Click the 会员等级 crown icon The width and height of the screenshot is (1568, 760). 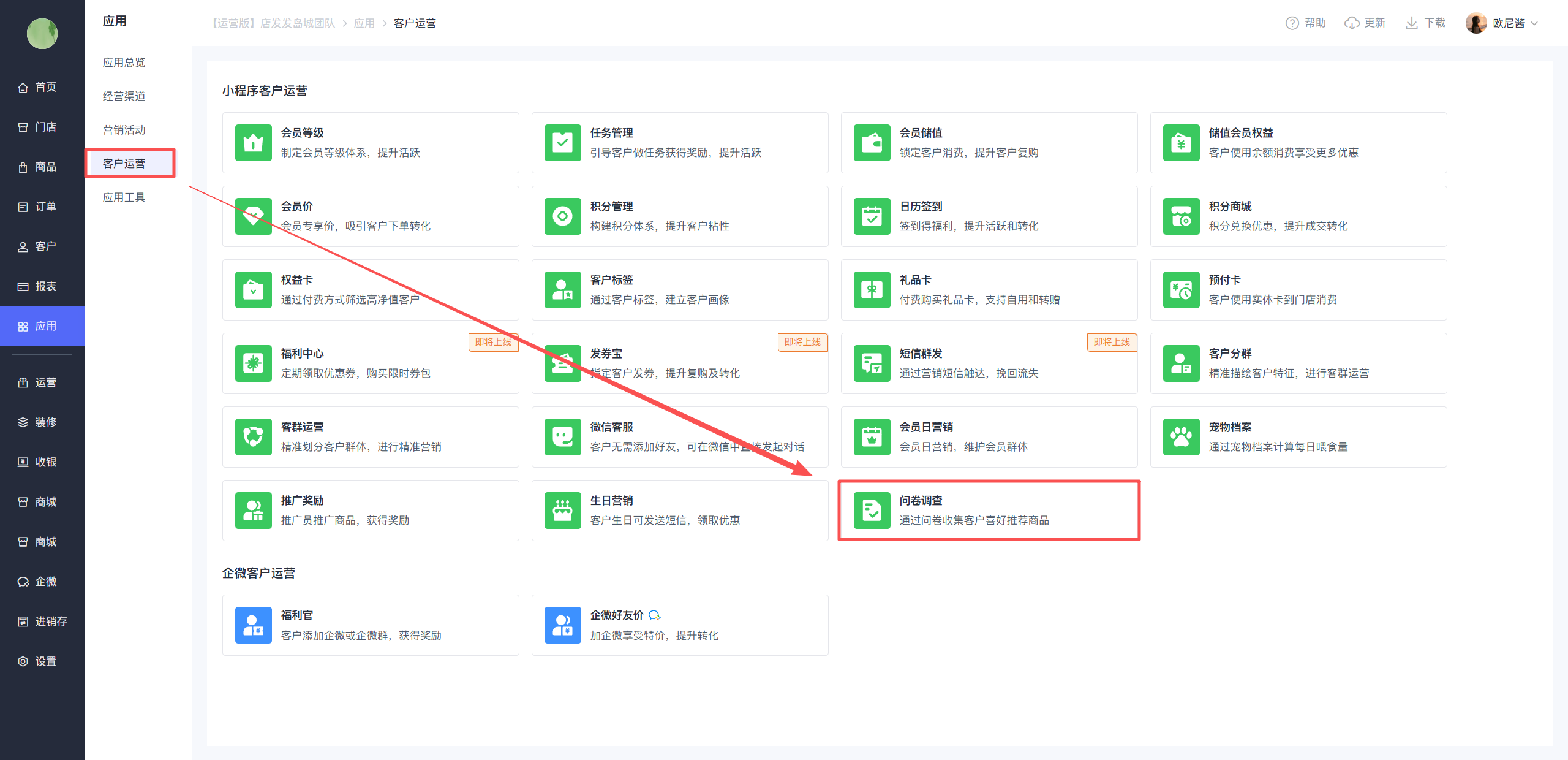pos(253,143)
